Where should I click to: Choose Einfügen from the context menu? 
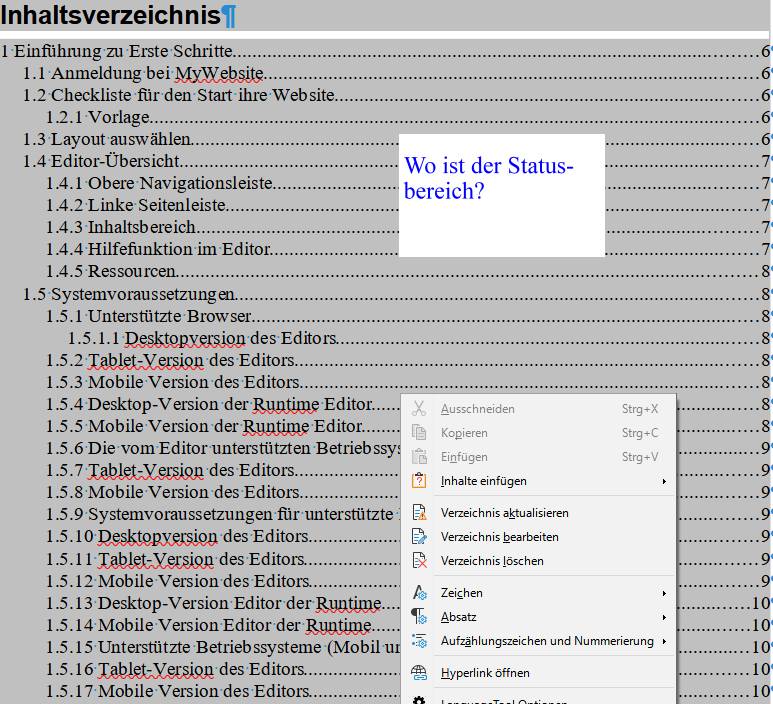pos(538,457)
